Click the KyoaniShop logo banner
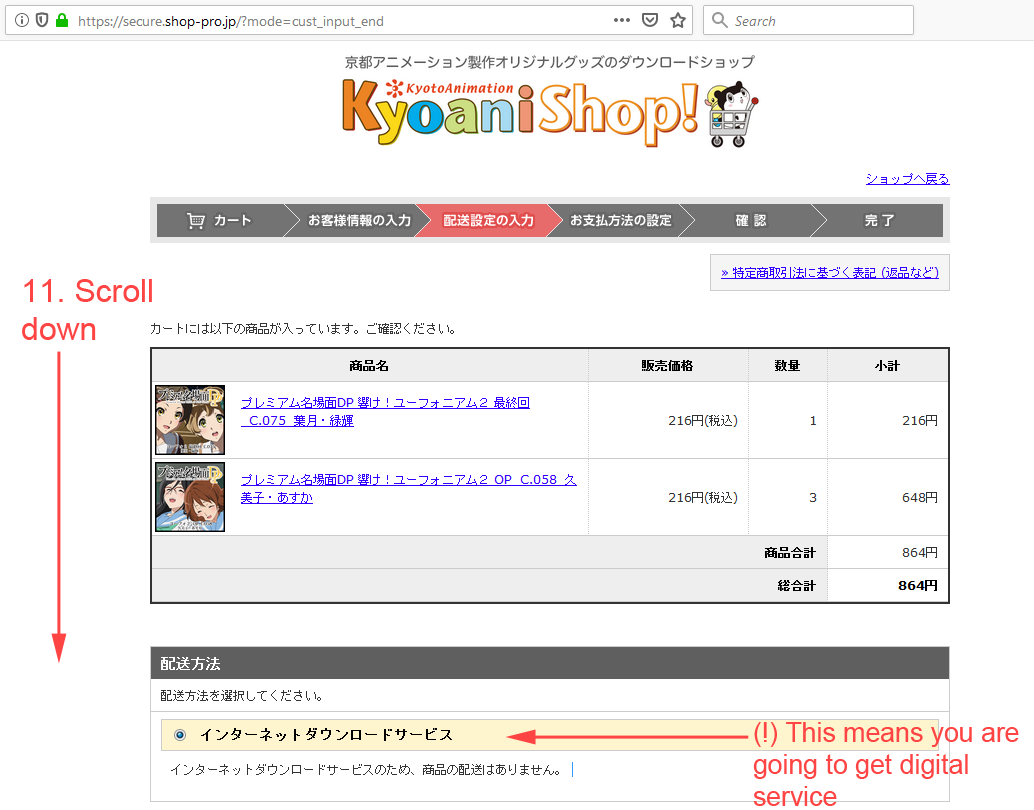Image resolution: width=1034 pixels, height=810 pixels. click(519, 109)
